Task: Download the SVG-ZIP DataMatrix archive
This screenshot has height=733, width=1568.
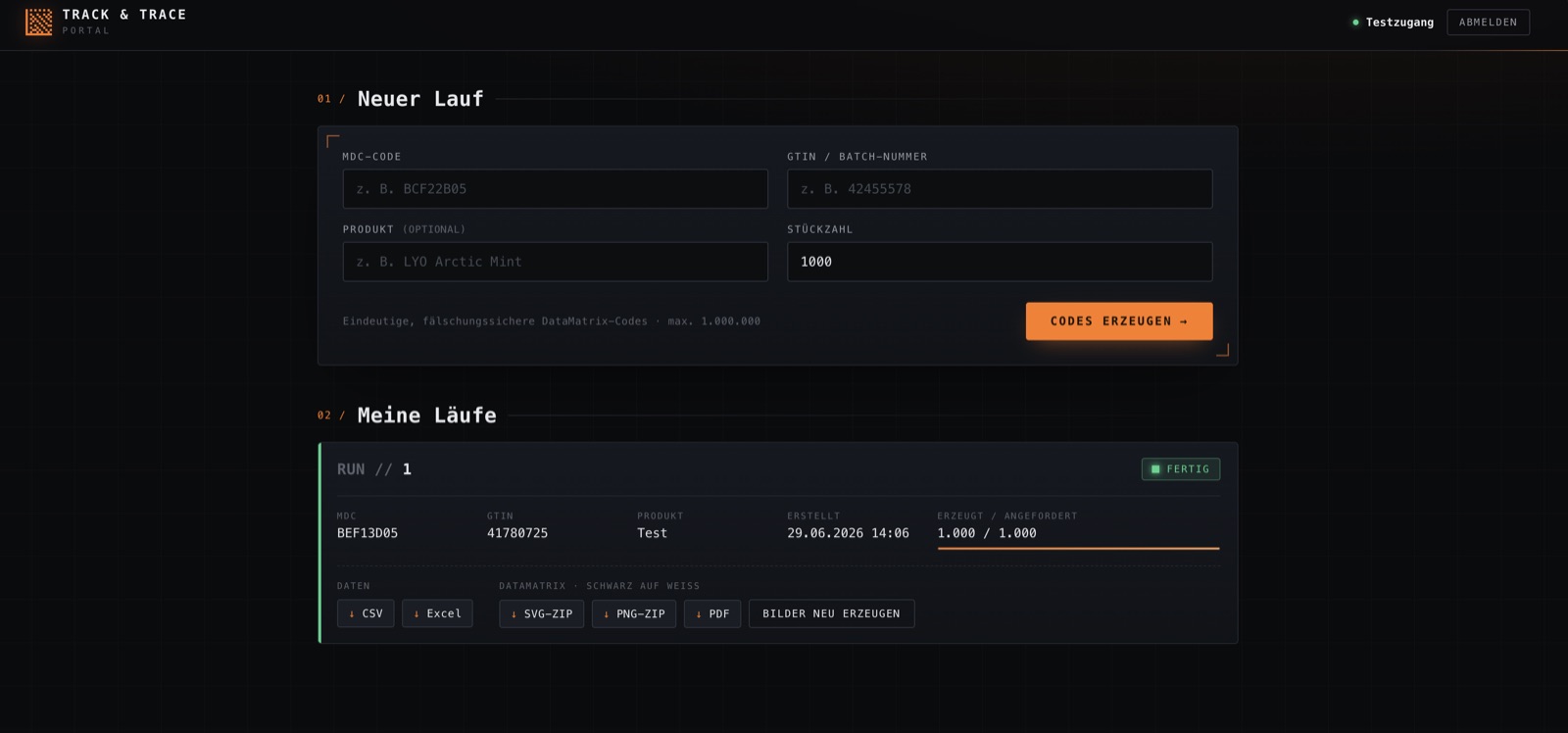Action: pyautogui.click(x=542, y=613)
